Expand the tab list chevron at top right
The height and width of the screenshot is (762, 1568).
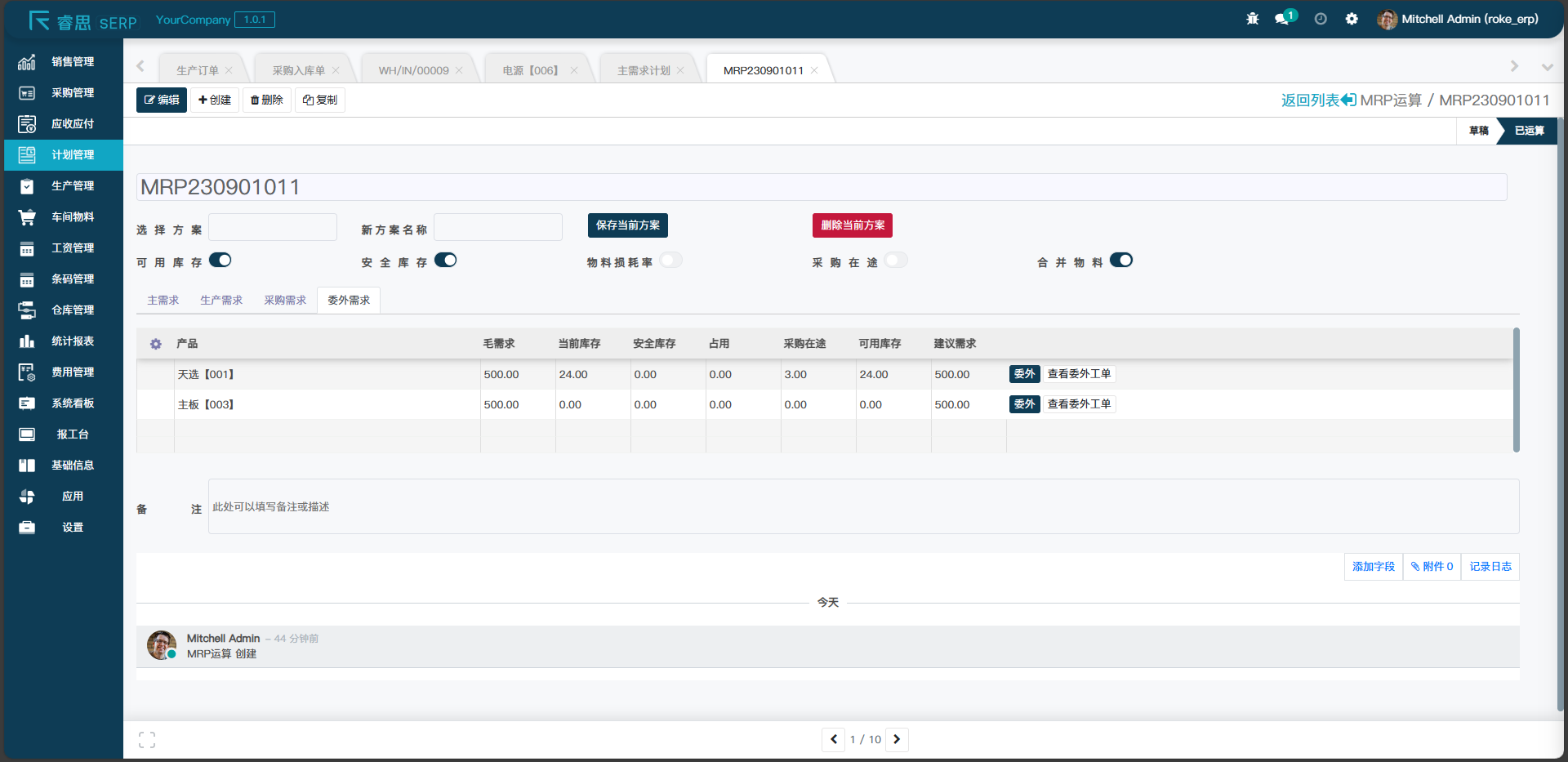click(x=1547, y=67)
